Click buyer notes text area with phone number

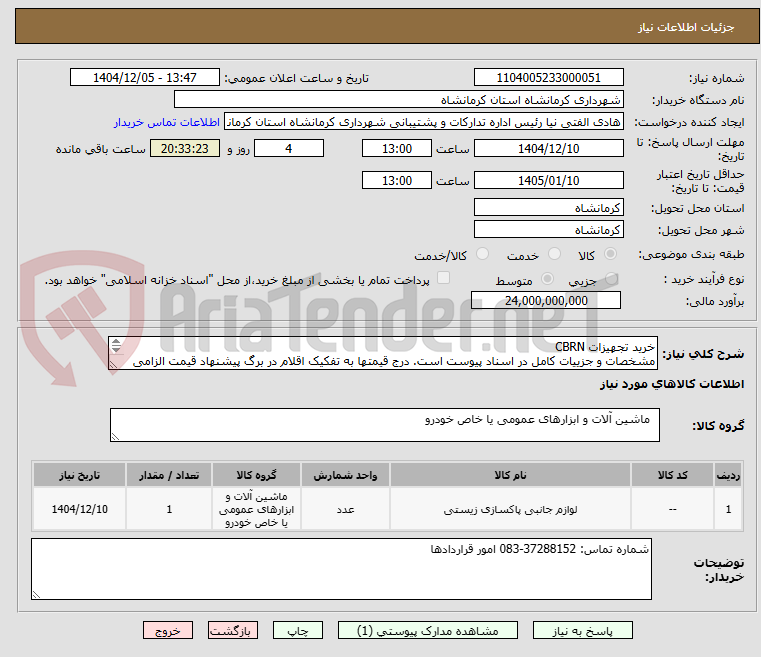tap(341, 569)
